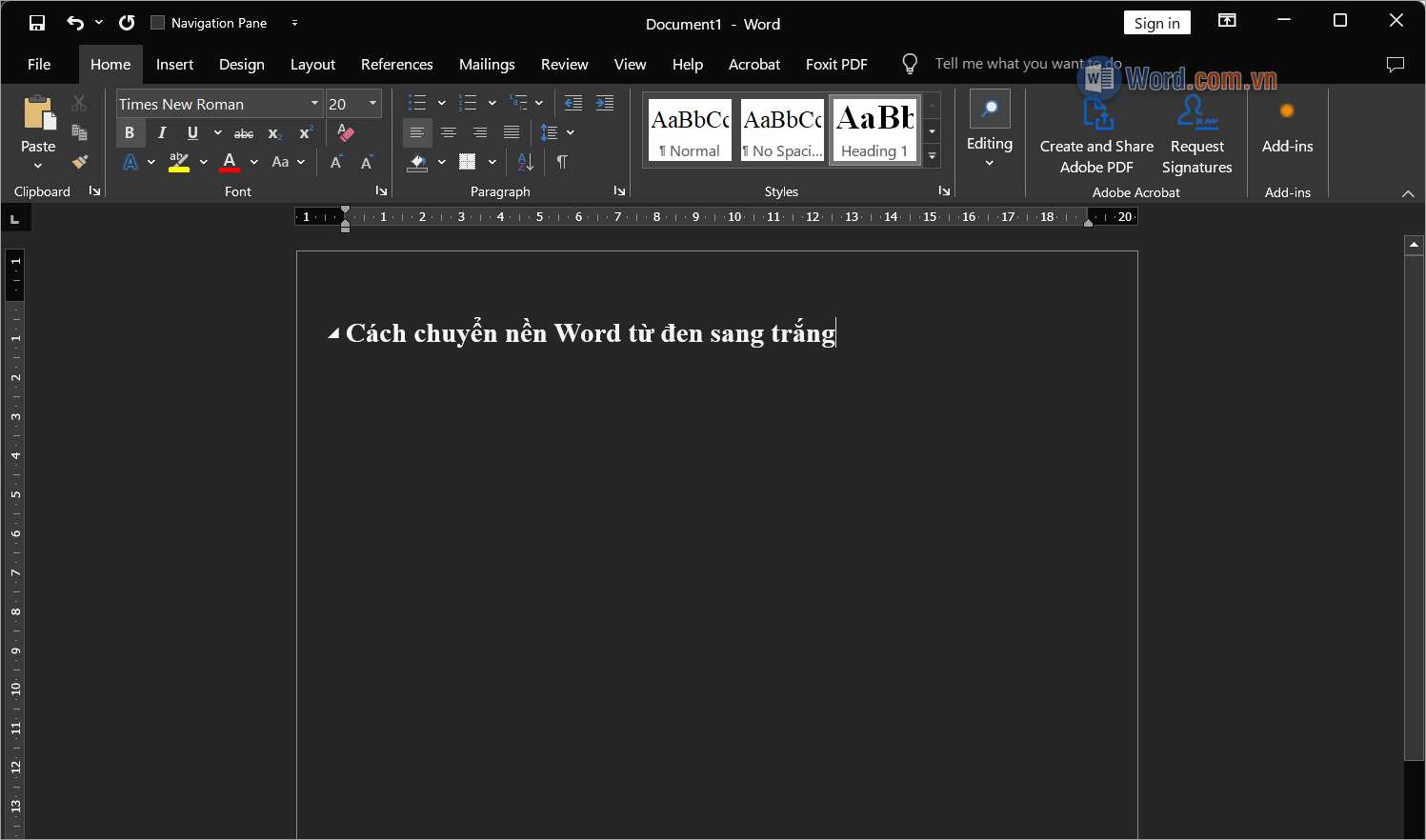Toggle Italic formatting
Screen dimensions: 1426x840
pyautogui.click(x=162, y=133)
